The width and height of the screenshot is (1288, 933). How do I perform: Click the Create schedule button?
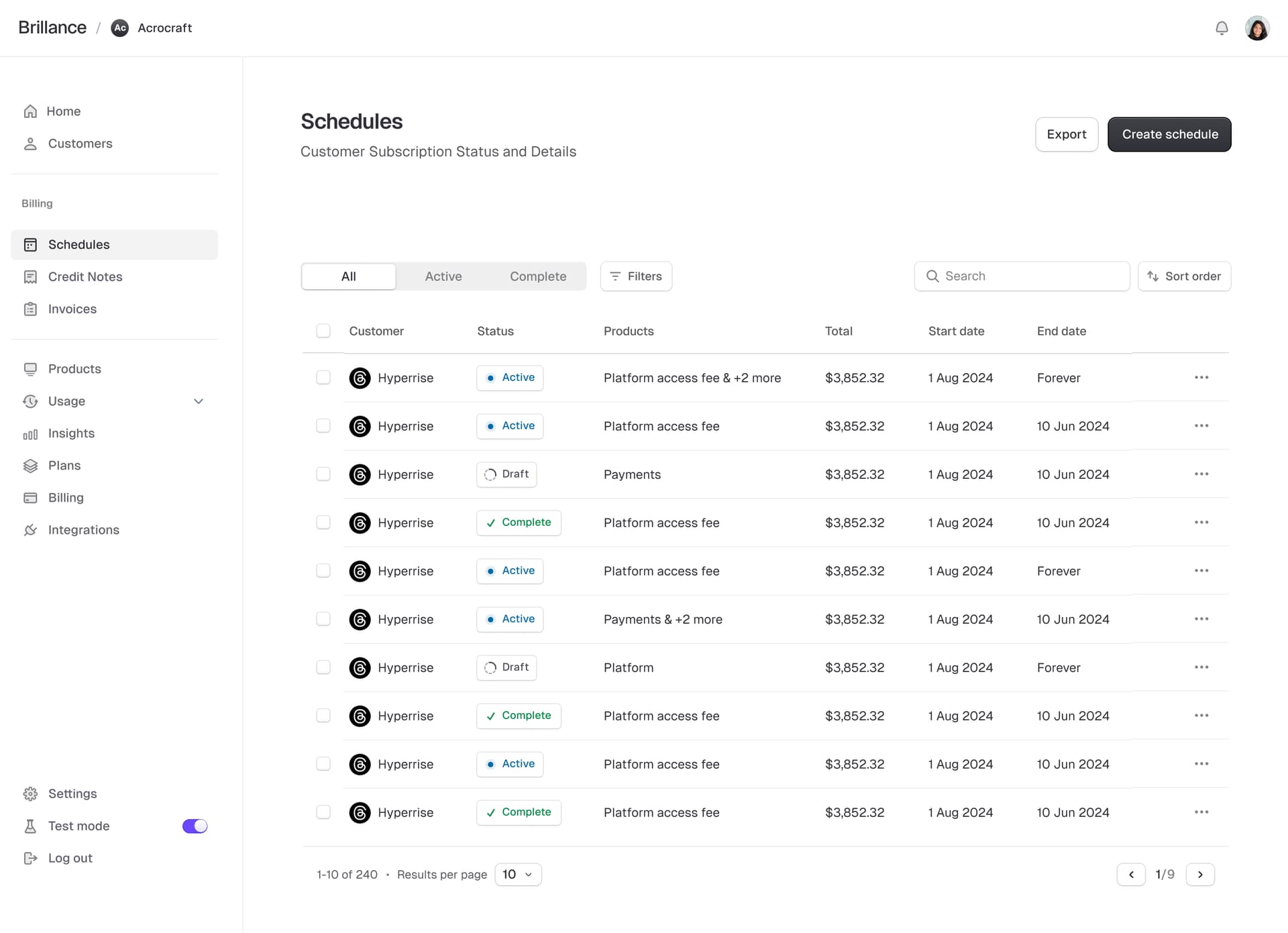[1169, 134]
